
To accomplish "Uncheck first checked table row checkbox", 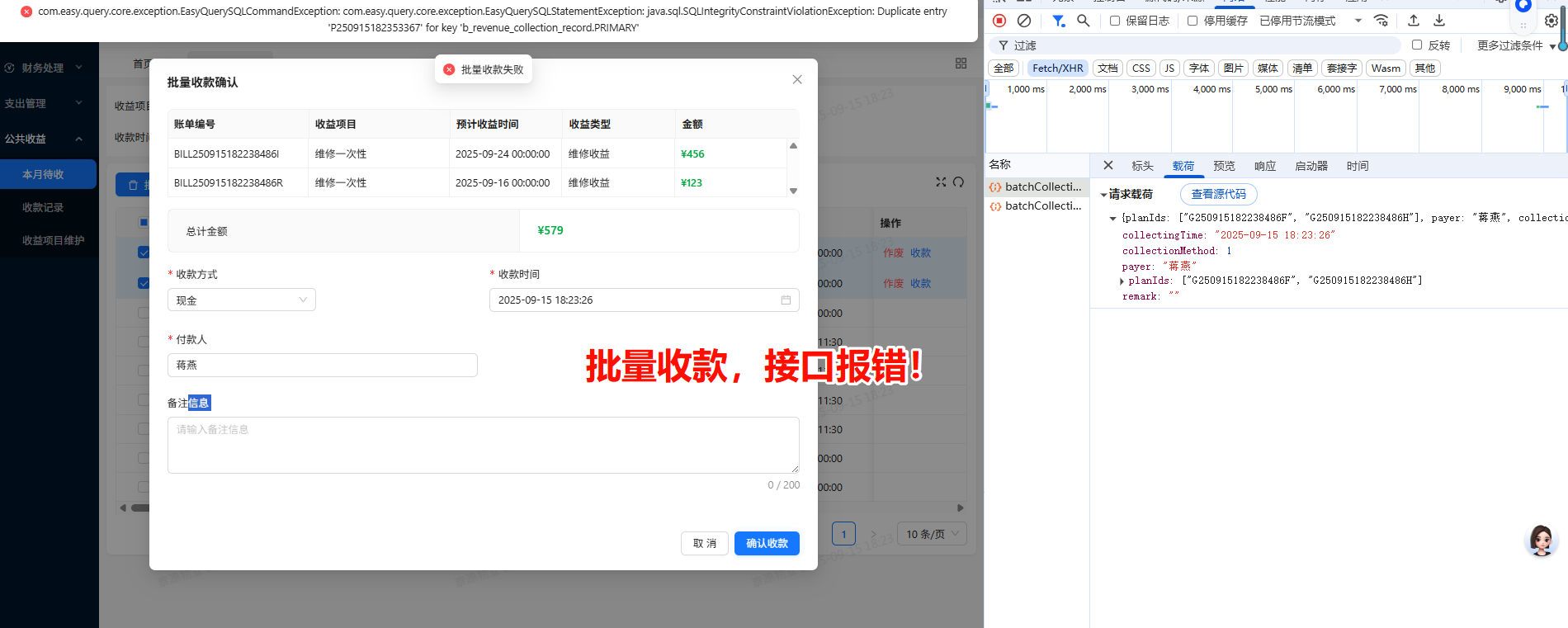I will tap(144, 253).
